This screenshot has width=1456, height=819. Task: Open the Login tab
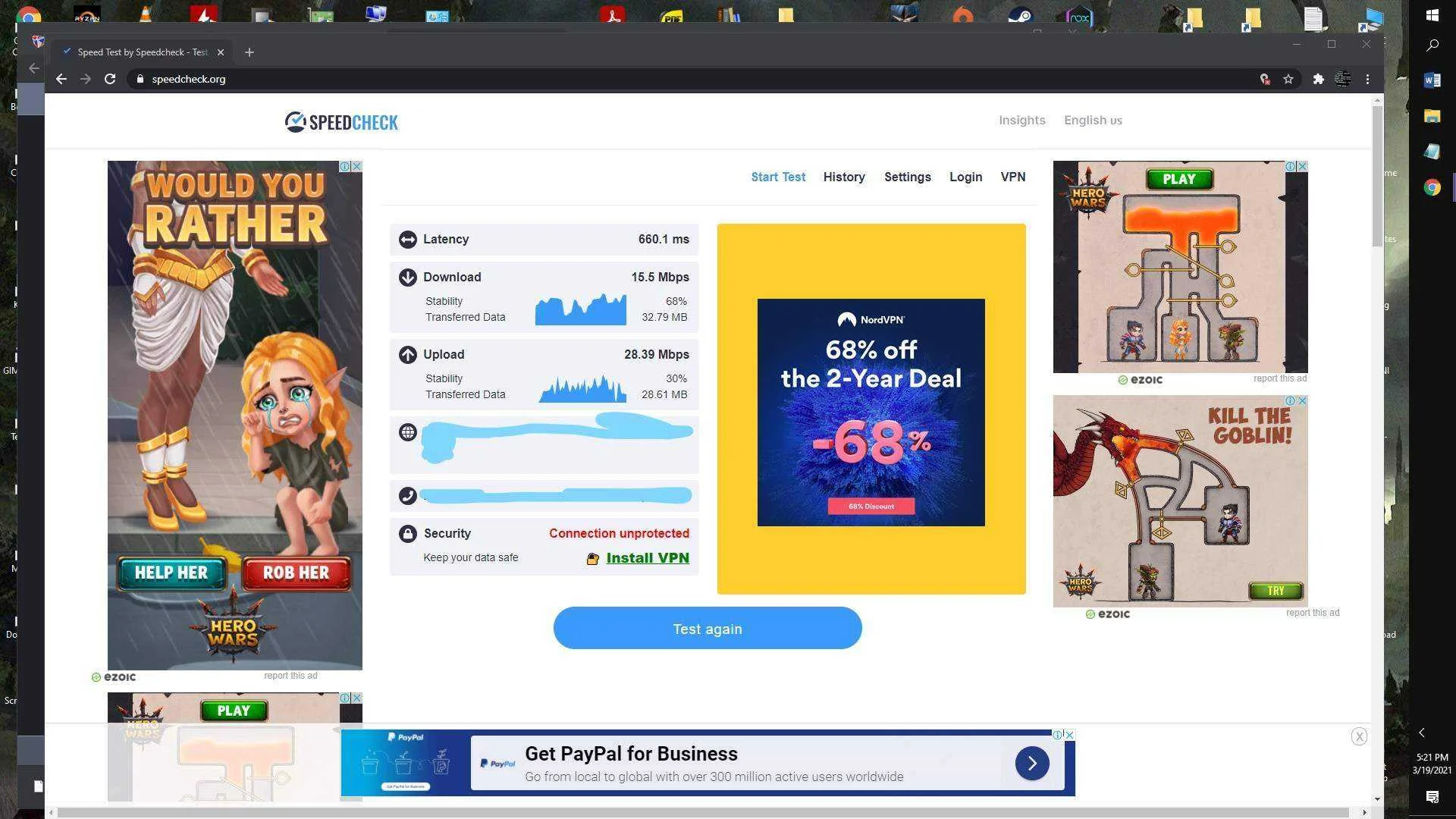pos(966,177)
